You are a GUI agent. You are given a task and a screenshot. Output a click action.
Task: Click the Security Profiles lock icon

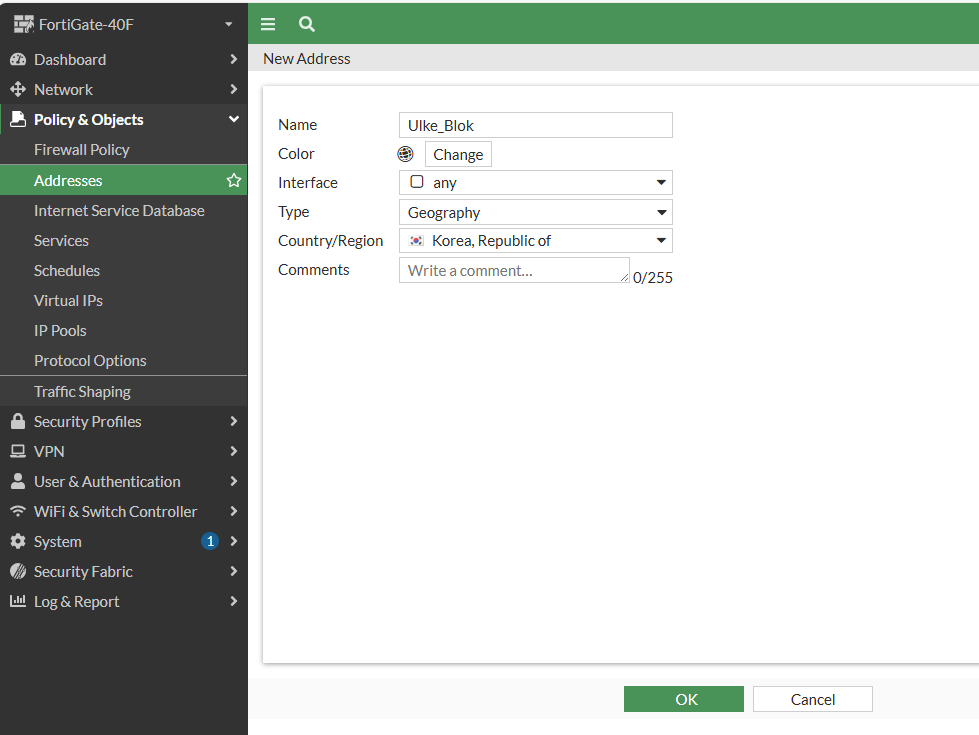coord(18,422)
